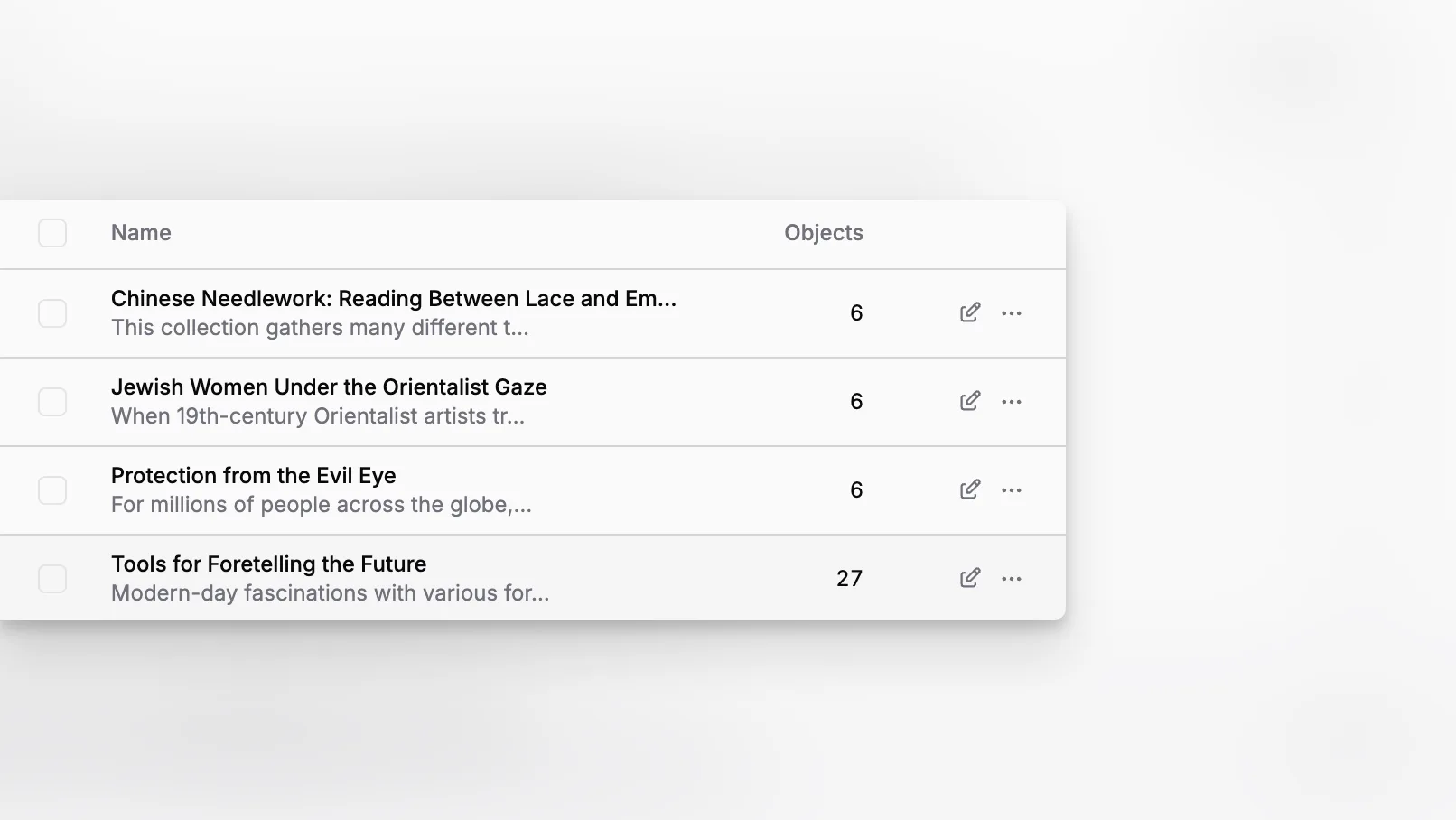Edit the Chinese Needlework collection

pyautogui.click(x=970, y=312)
